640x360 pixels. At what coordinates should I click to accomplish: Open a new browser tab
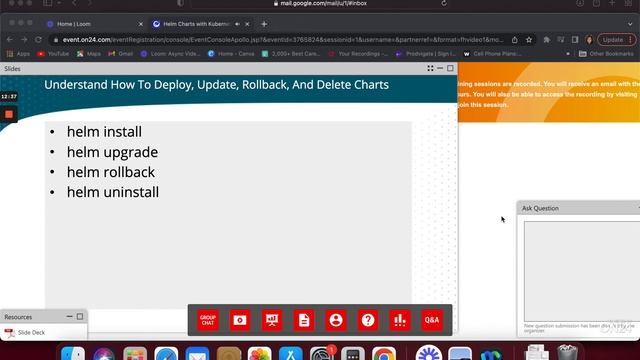(x=264, y=24)
